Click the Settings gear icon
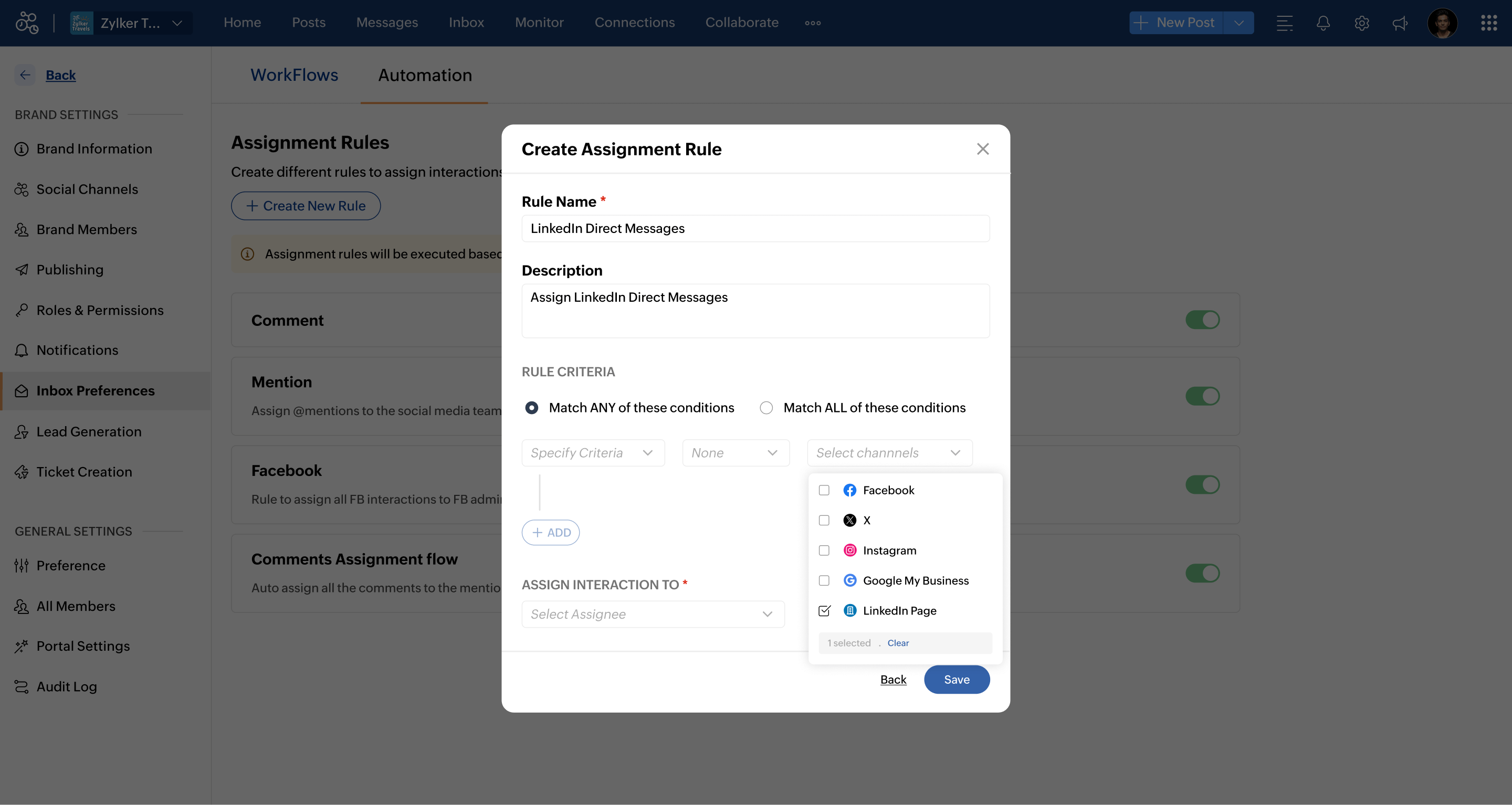Image resolution: width=1512 pixels, height=805 pixels. tap(1361, 22)
